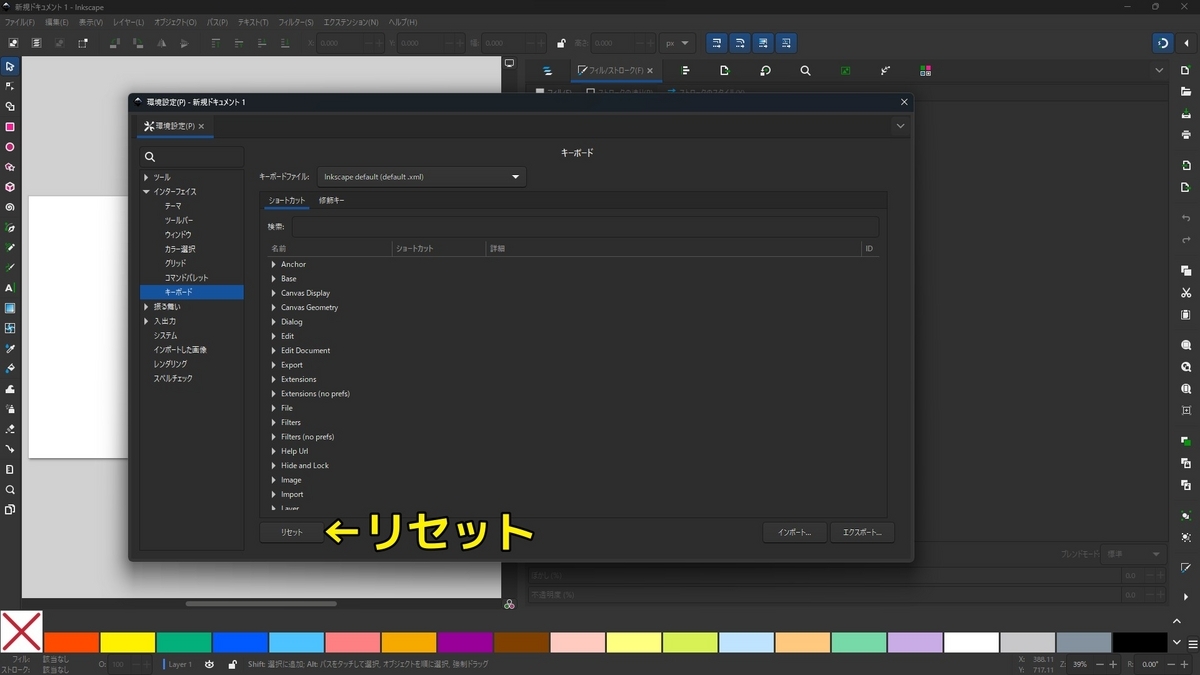Expand the File shortcut category
The height and width of the screenshot is (675, 1200).
tap(276, 407)
